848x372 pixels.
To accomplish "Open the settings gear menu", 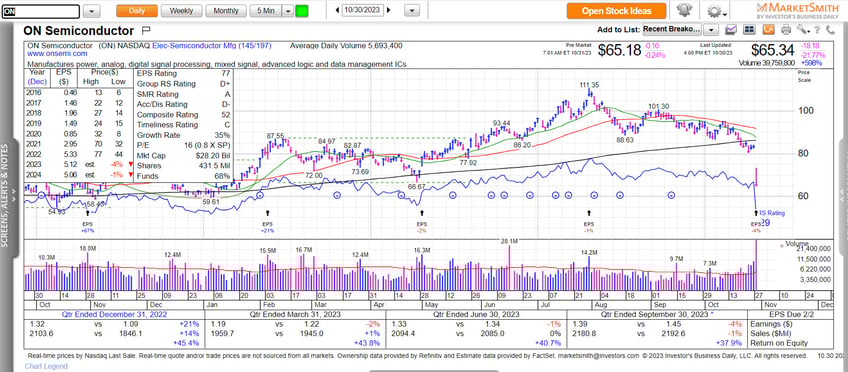I will click(713, 11).
